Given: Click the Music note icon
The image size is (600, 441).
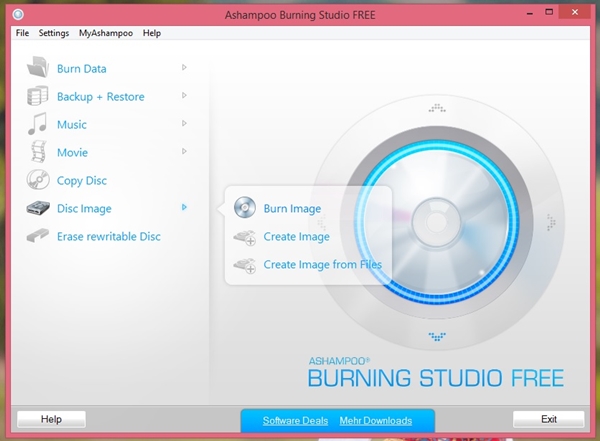Looking at the screenshot, I should (x=38, y=125).
